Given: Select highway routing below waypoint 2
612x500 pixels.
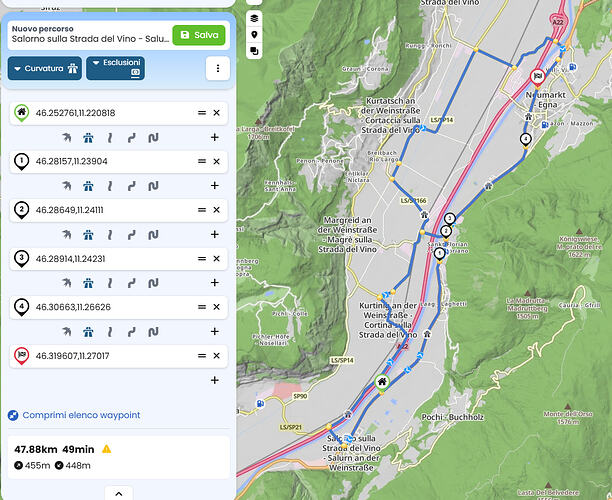Looking at the screenshot, I should point(88,234).
